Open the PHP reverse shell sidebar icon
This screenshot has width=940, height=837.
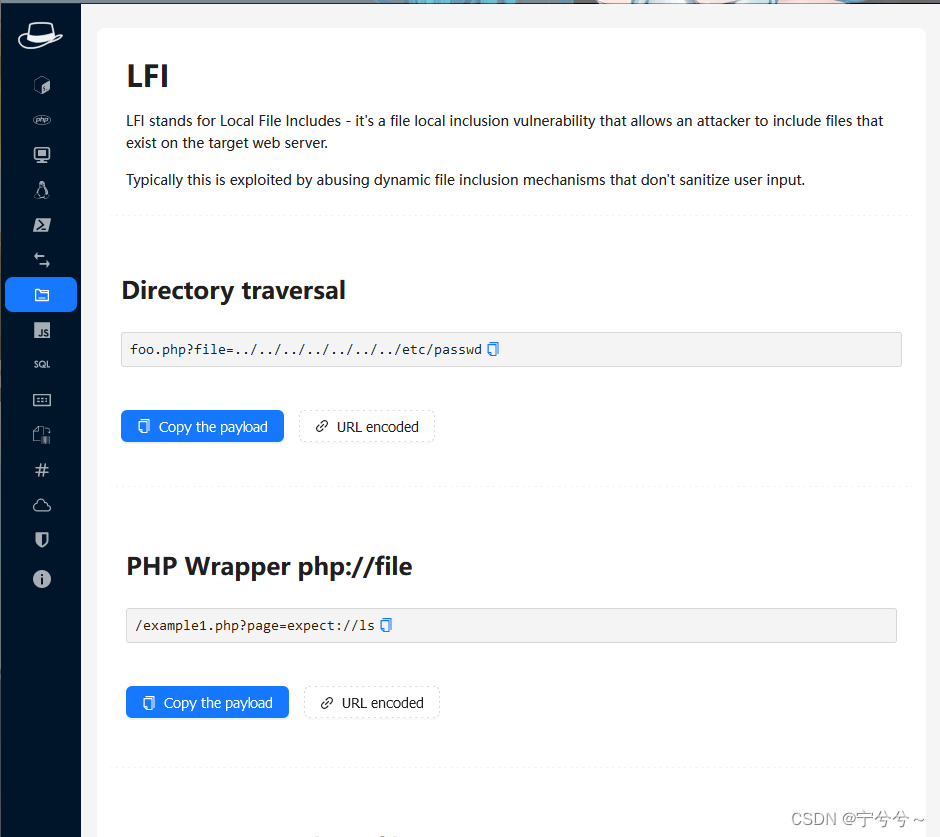pos(41,120)
